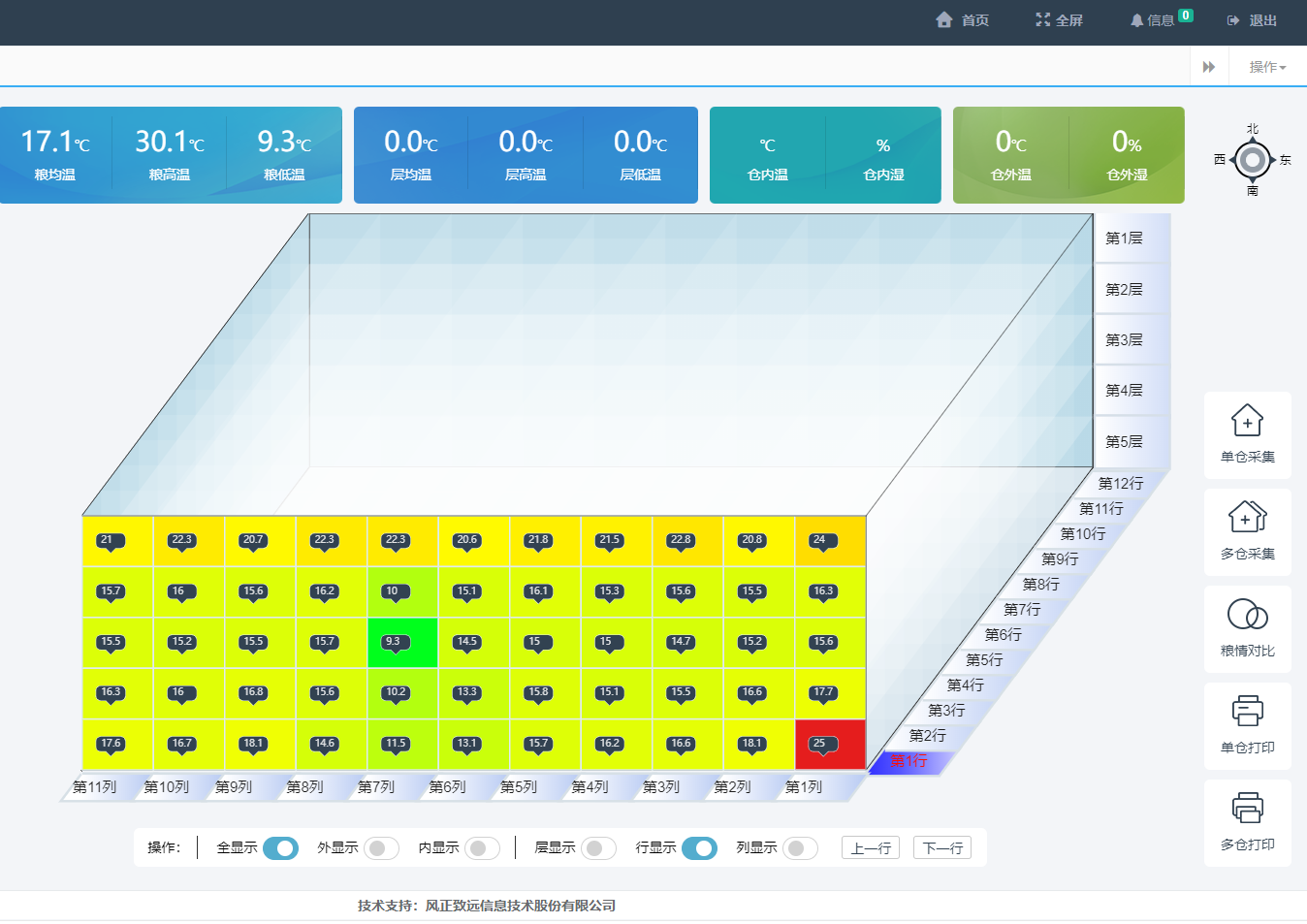The width and height of the screenshot is (1307, 924).
Task: Enable the 外显示 switch
Action: [x=381, y=848]
